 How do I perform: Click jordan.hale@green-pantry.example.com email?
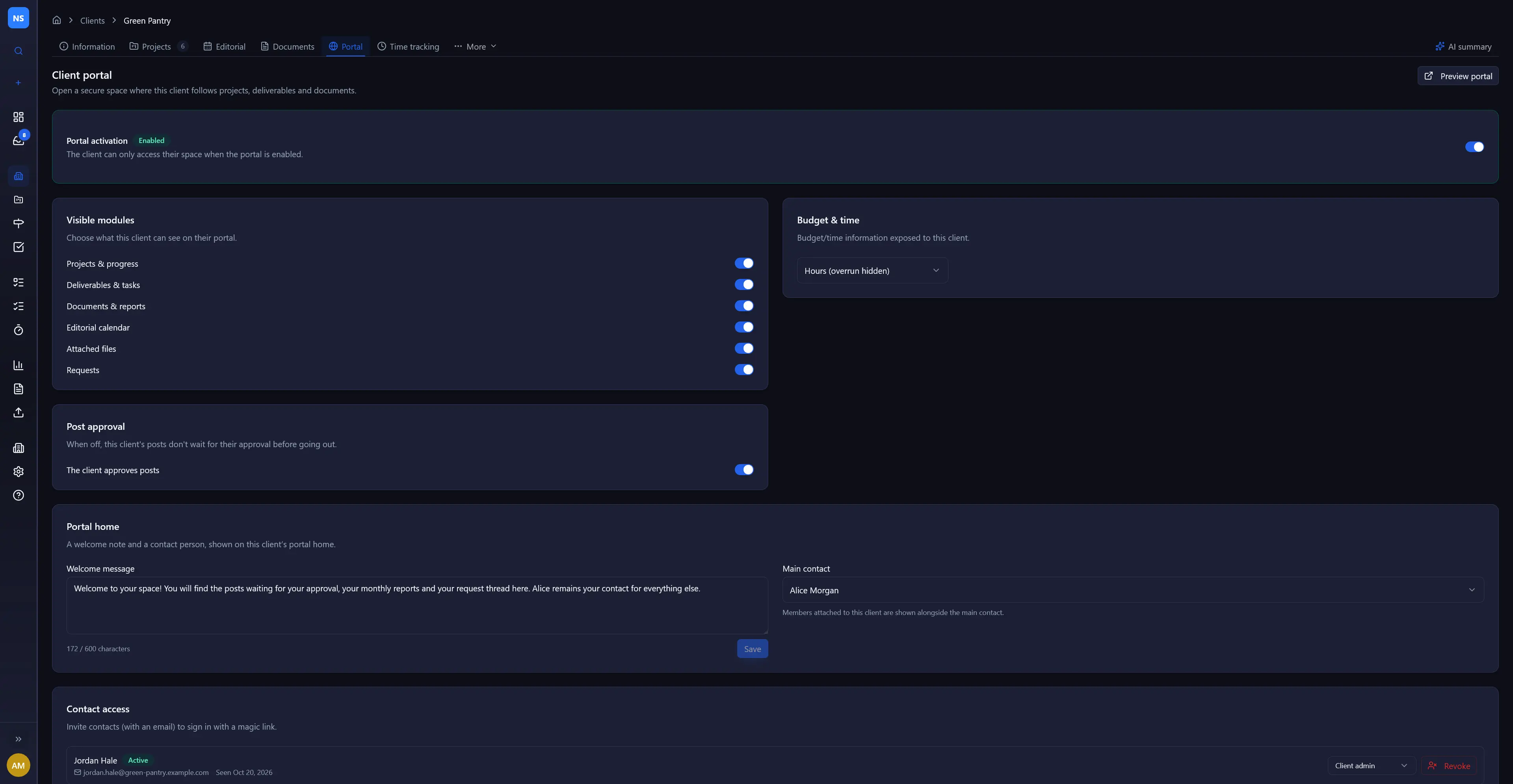(146, 772)
